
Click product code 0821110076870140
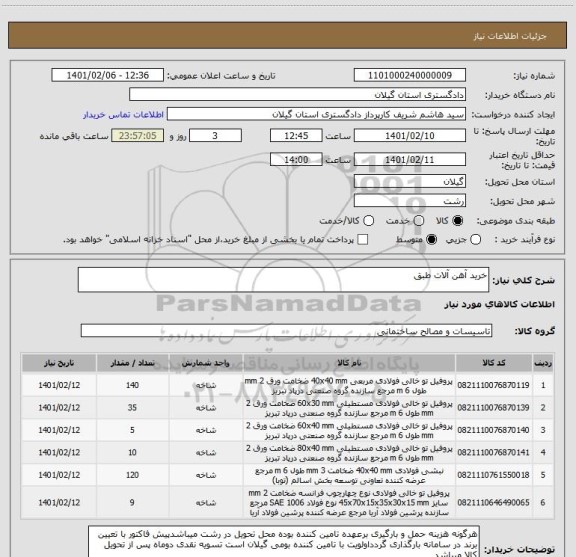coord(493,430)
